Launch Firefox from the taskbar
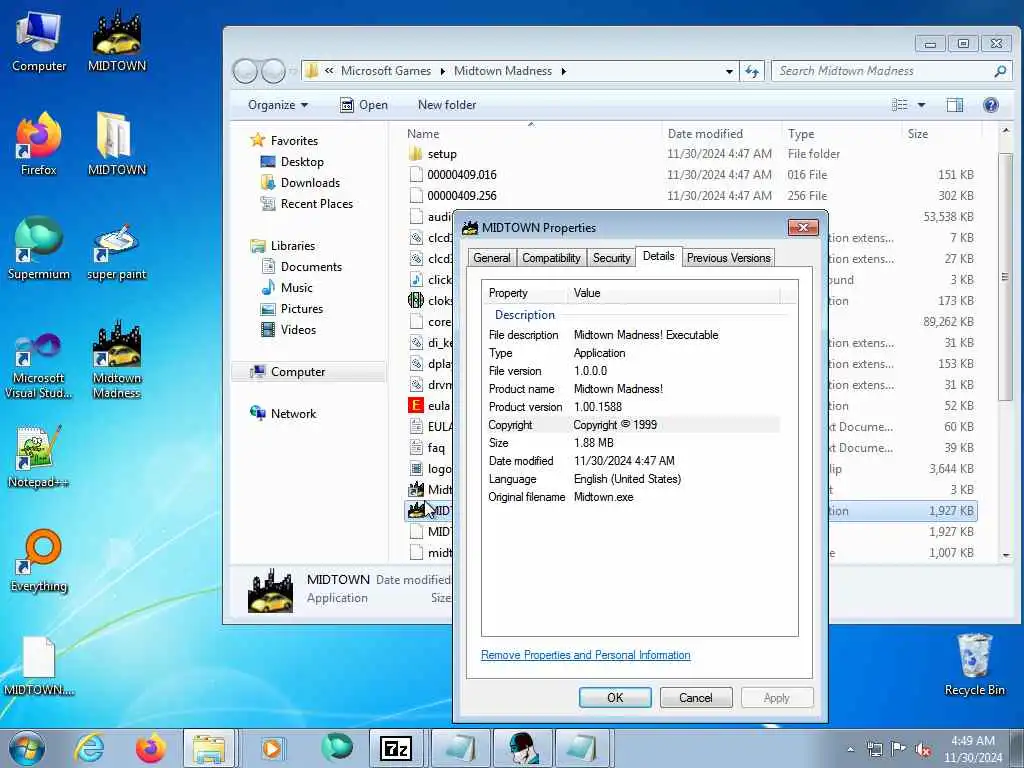The width and height of the screenshot is (1024, 768). point(150,748)
